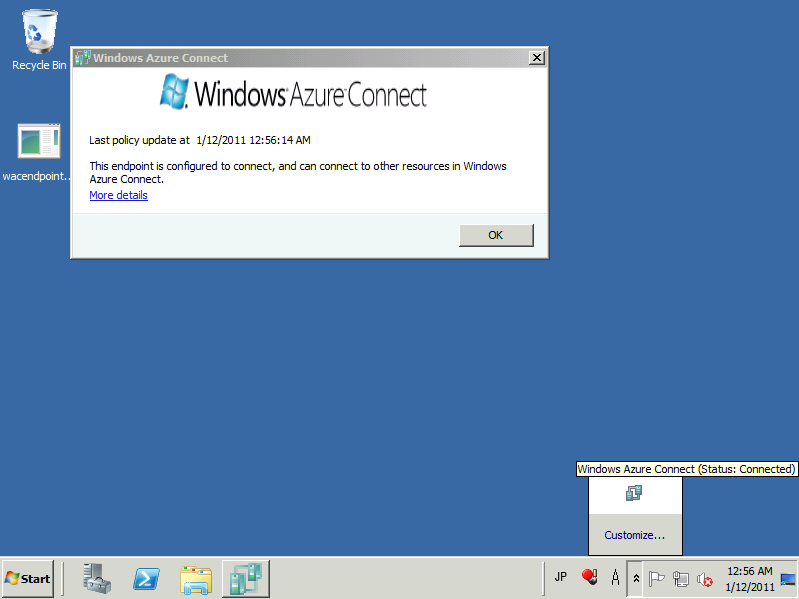The height and width of the screenshot is (599, 799).
Task: Click Customize... in the tray popup
Action: pyautogui.click(x=635, y=535)
